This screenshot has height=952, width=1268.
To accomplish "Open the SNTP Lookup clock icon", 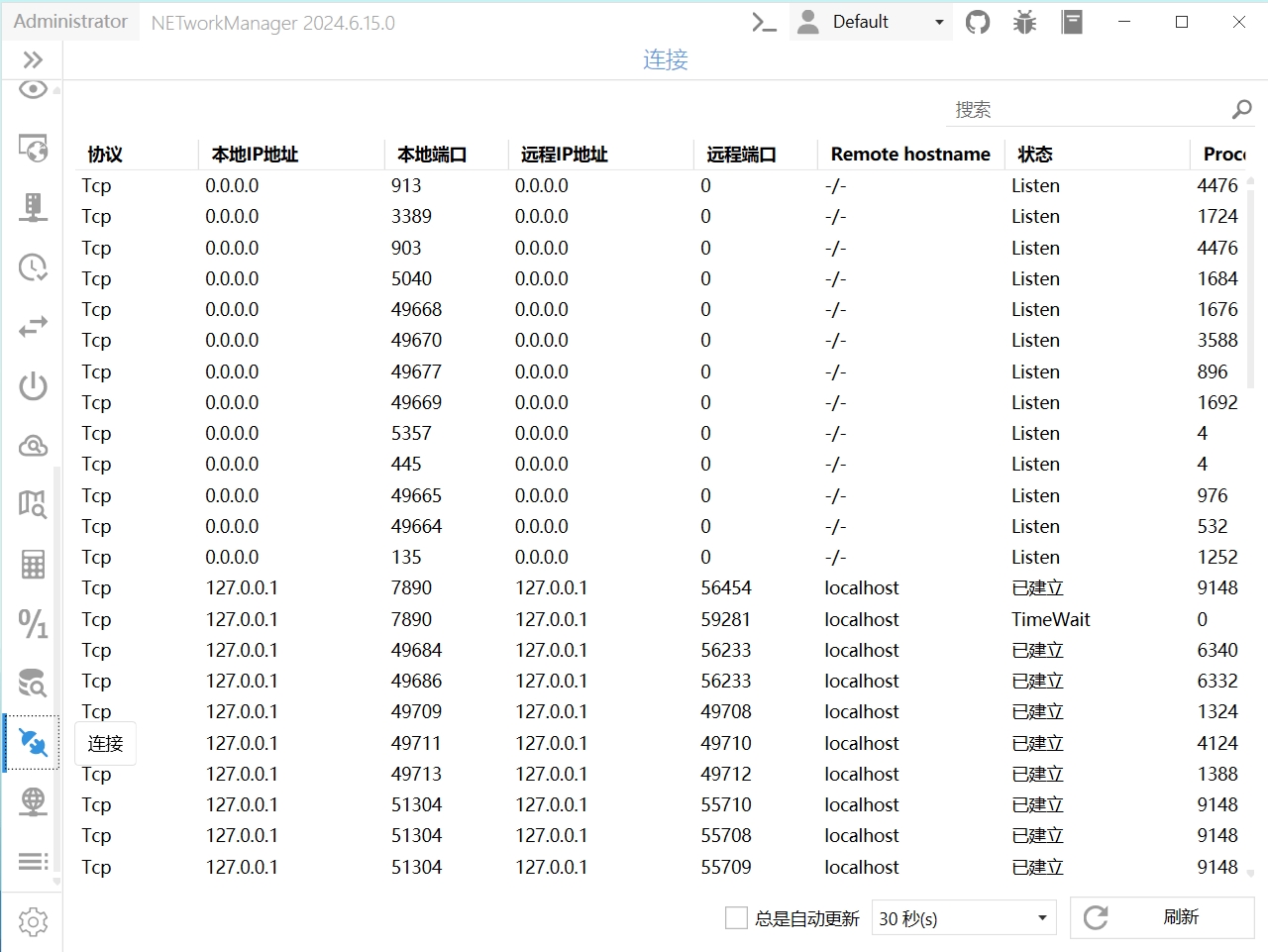I will pyautogui.click(x=33, y=267).
